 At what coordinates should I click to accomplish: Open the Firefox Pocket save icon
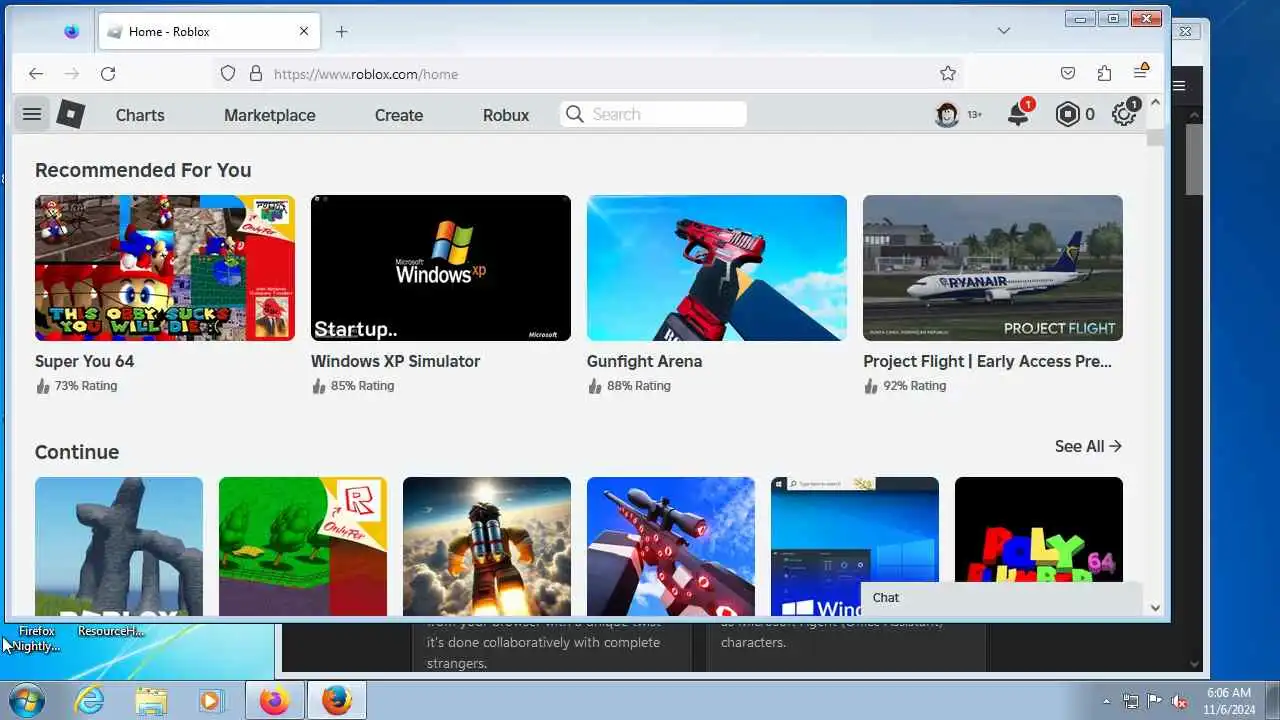pos(1068,73)
